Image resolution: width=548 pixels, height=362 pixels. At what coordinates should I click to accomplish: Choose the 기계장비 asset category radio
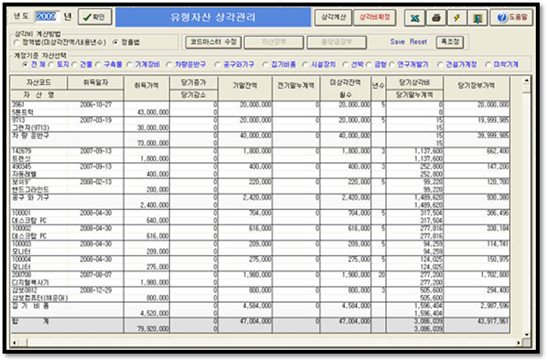click(x=130, y=65)
